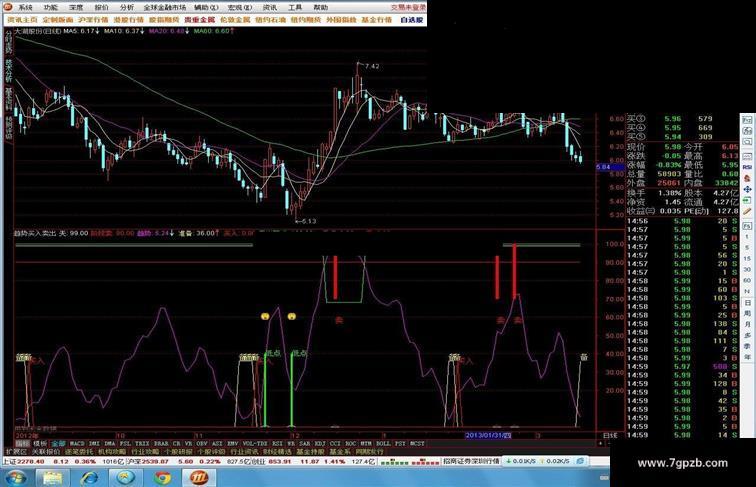Select the DMI indicator tab
The height and width of the screenshot is (487, 756).
point(94,443)
